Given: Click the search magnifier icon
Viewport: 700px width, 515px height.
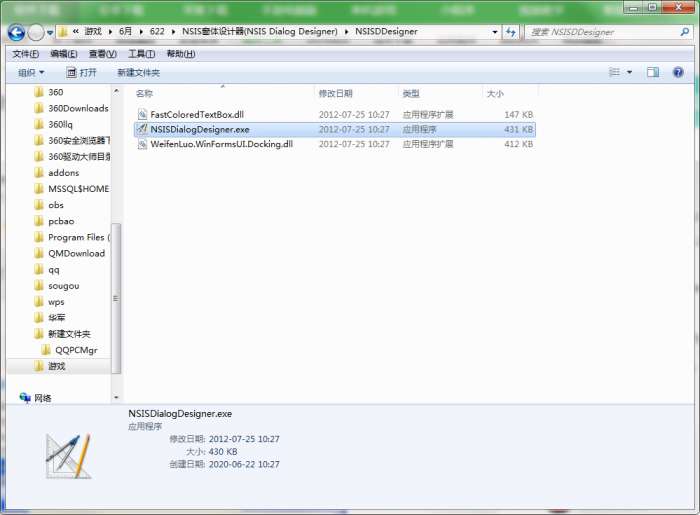Looking at the screenshot, I should coord(685,32).
